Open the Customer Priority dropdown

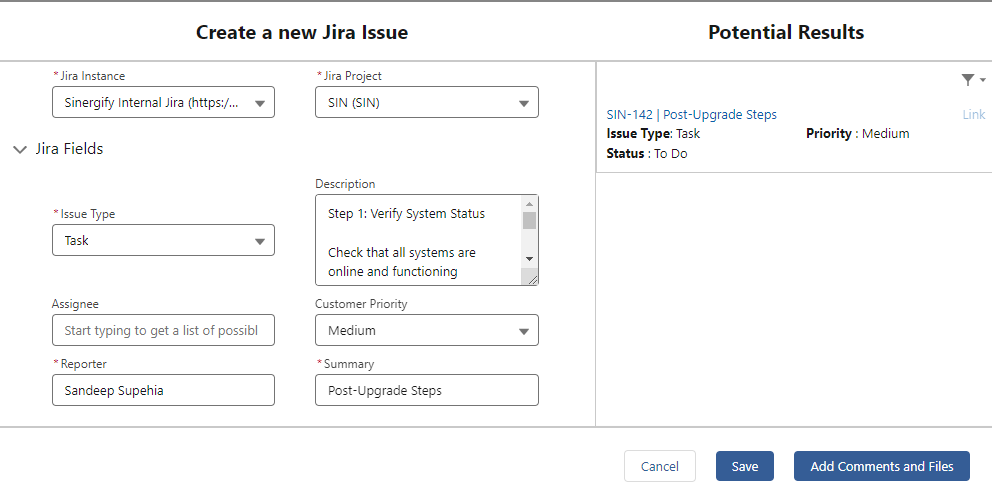[427, 330]
